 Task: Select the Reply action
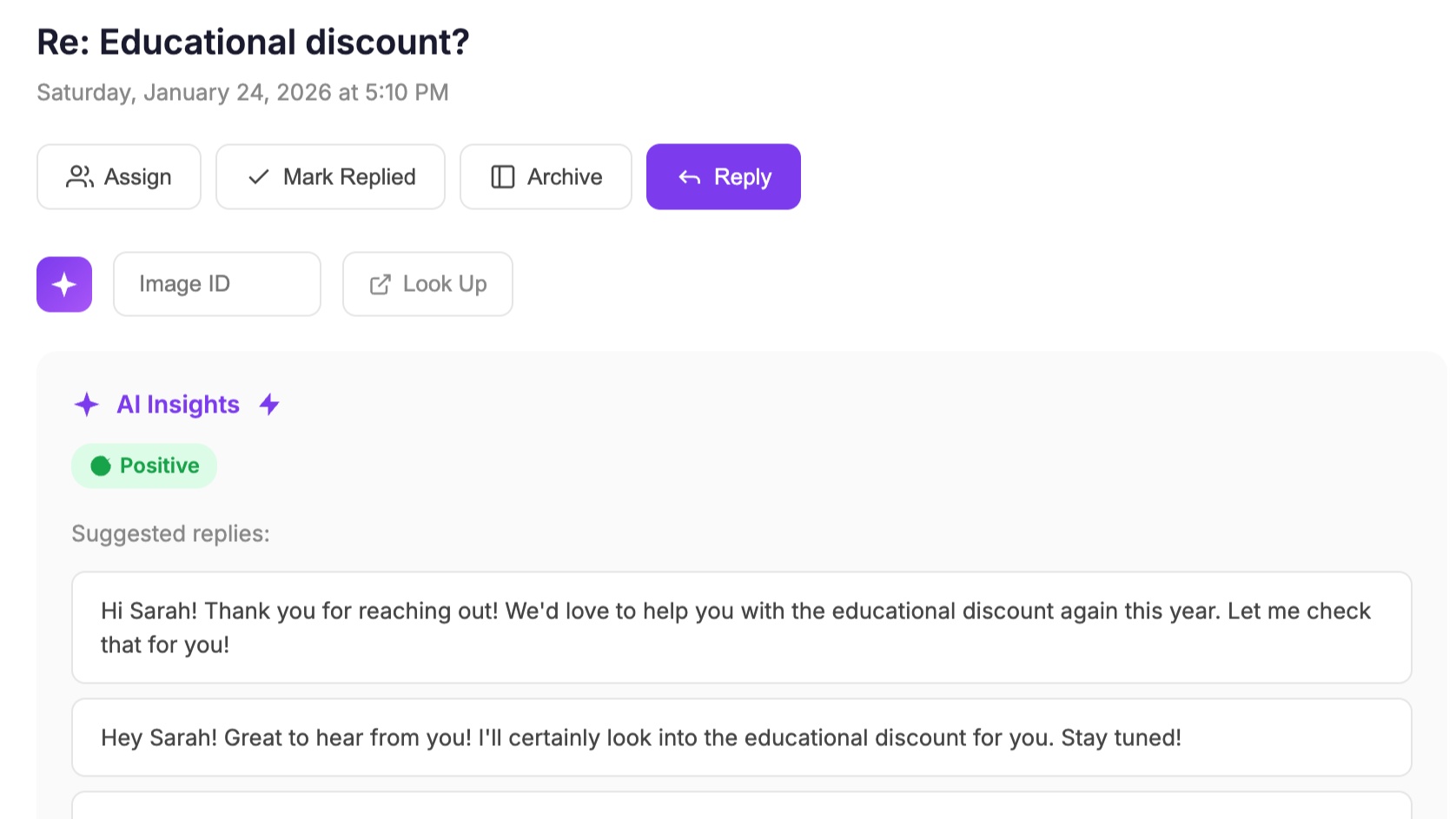coord(723,176)
